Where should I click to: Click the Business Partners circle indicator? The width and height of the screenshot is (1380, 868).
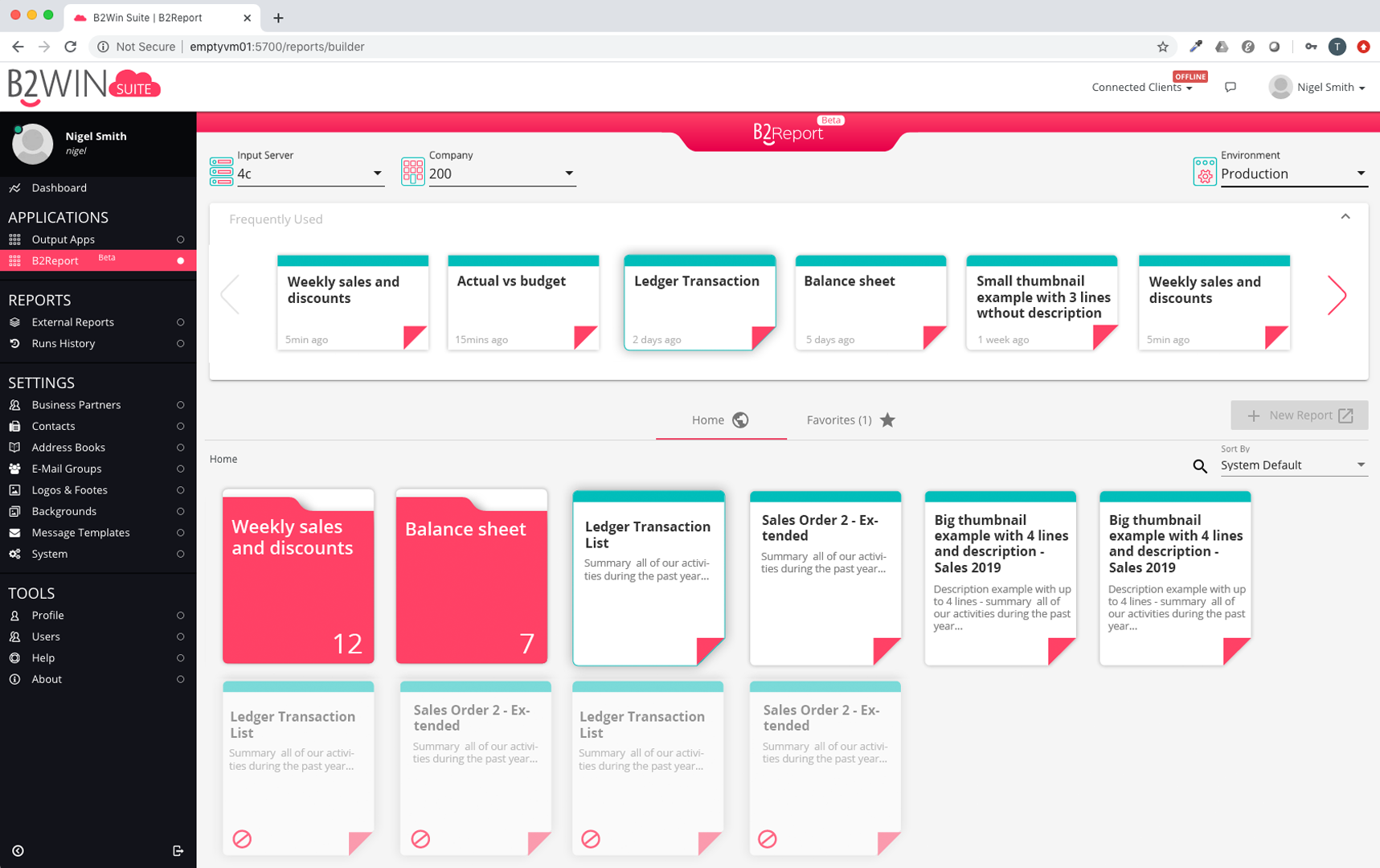click(x=181, y=405)
